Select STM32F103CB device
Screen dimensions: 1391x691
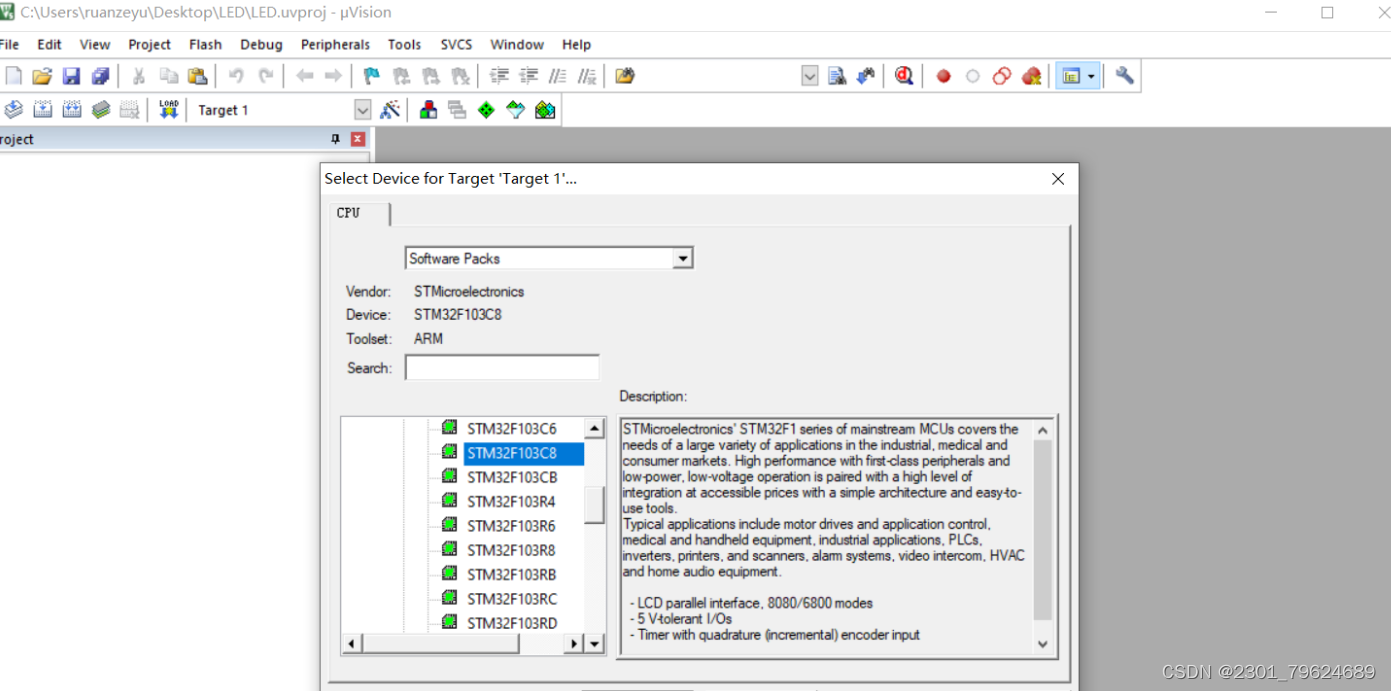point(512,477)
